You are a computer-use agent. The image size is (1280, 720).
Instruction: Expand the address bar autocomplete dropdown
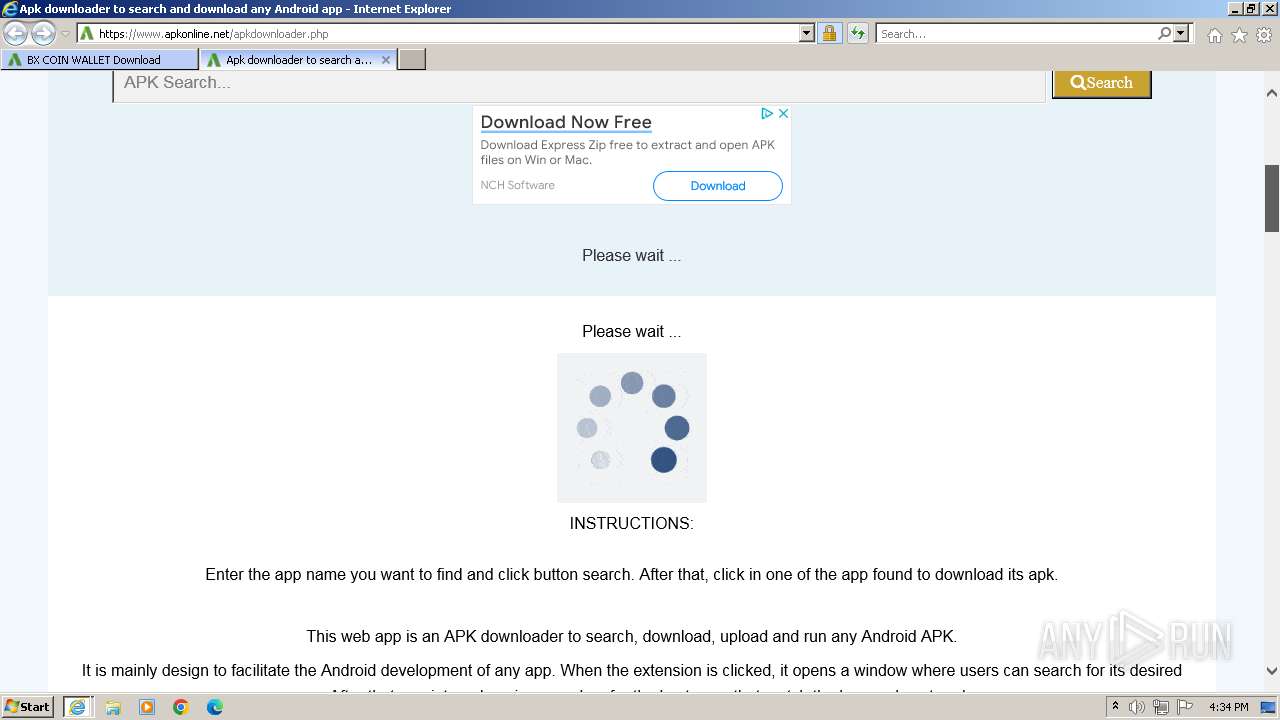pos(807,34)
